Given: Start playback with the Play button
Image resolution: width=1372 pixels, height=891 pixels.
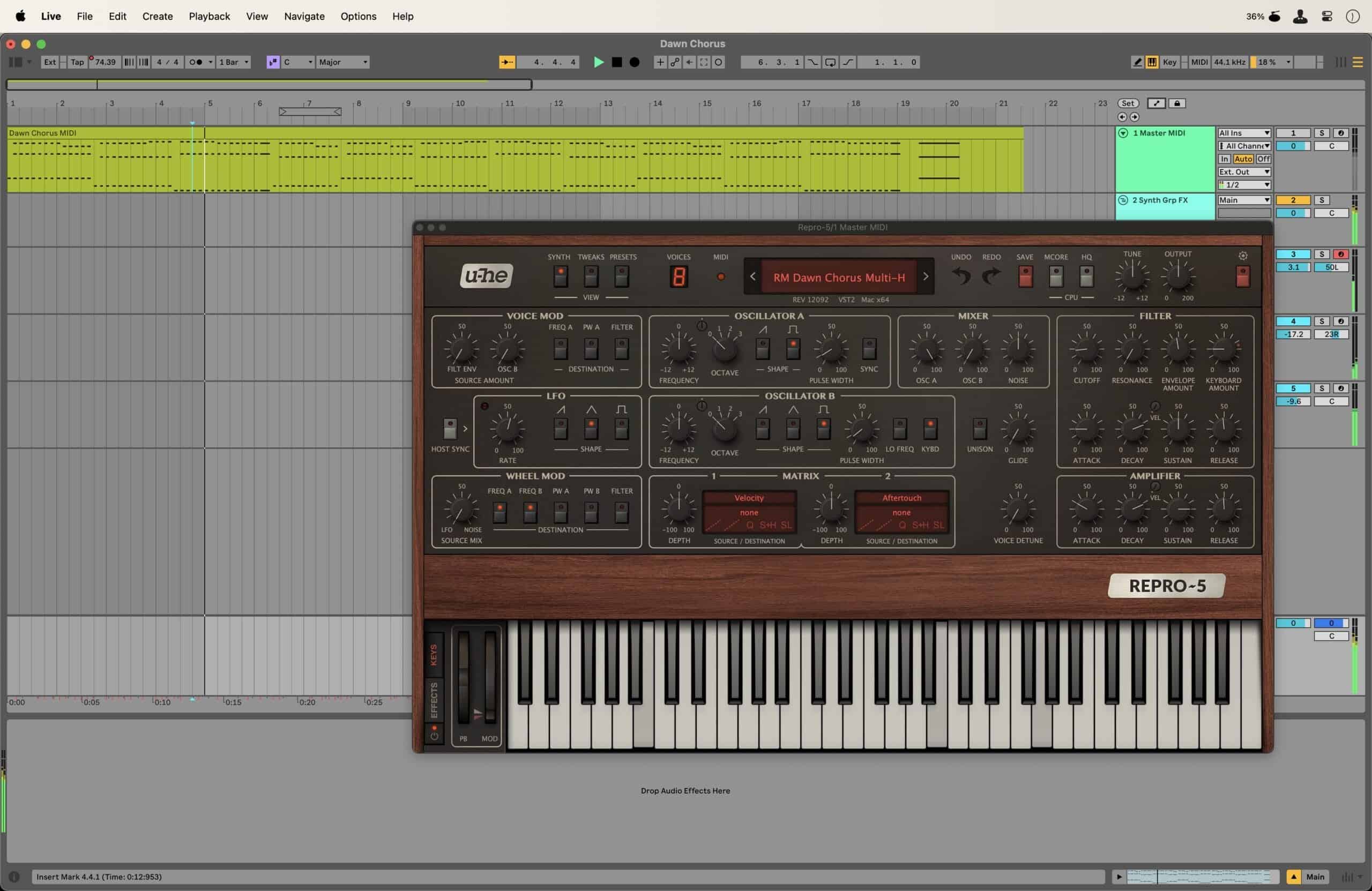Looking at the screenshot, I should 599,62.
